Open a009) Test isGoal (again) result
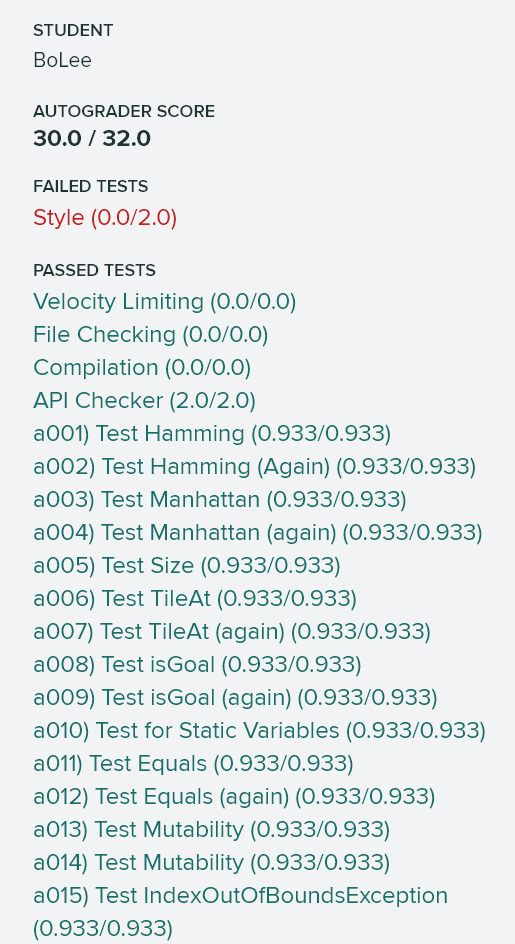515x944 pixels. pos(236,699)
